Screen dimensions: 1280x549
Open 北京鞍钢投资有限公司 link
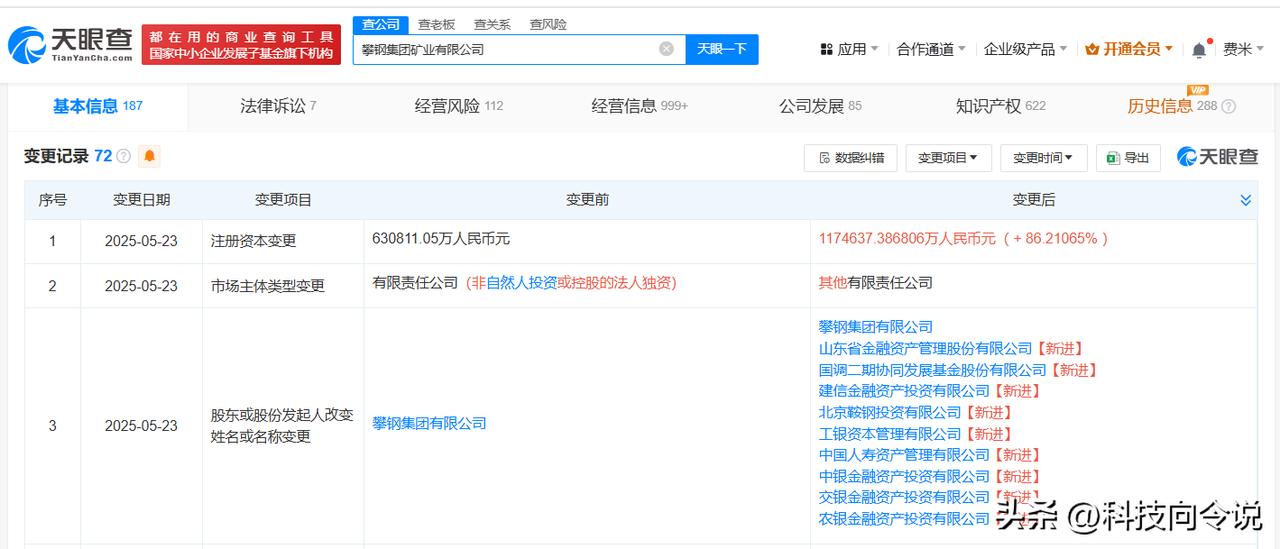tap(889, 413)
